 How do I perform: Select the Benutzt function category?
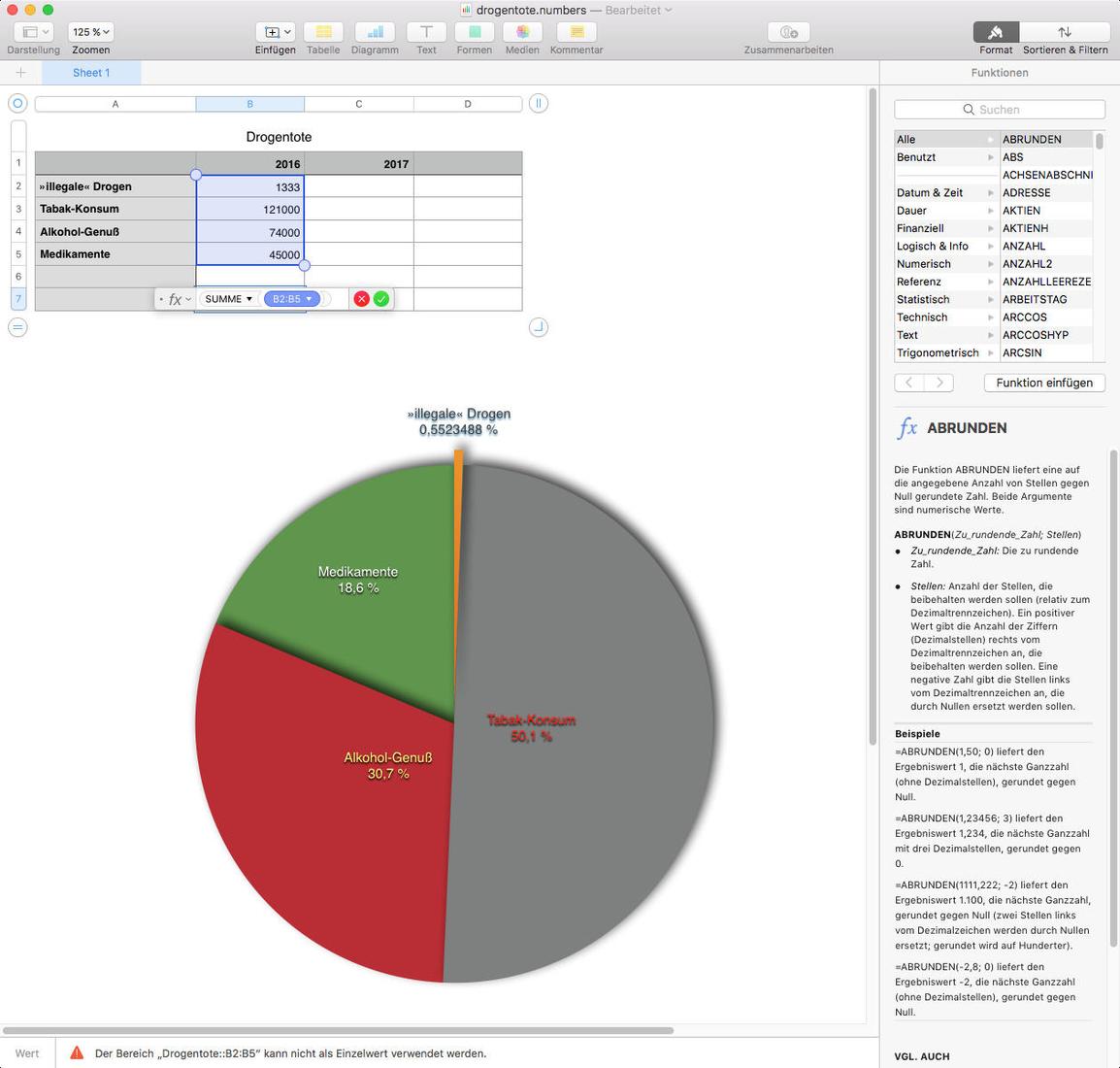[945, 157]
